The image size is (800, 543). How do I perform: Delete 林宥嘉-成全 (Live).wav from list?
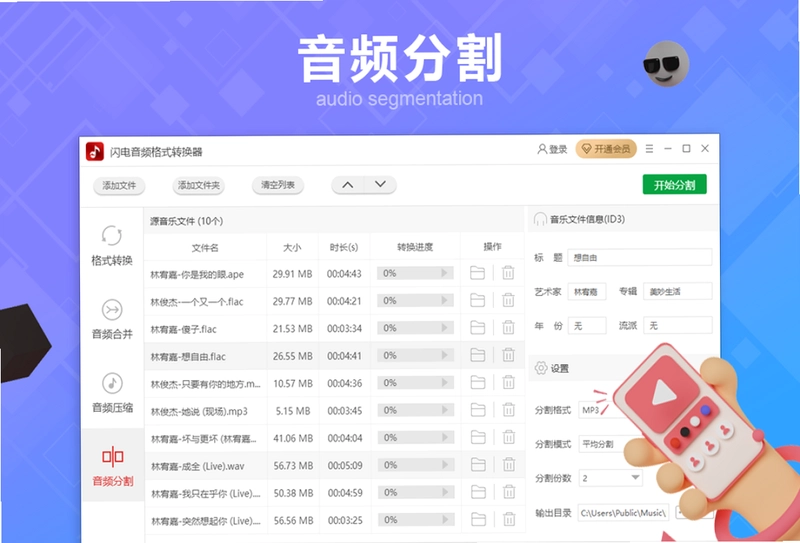[x=508, y=464]
